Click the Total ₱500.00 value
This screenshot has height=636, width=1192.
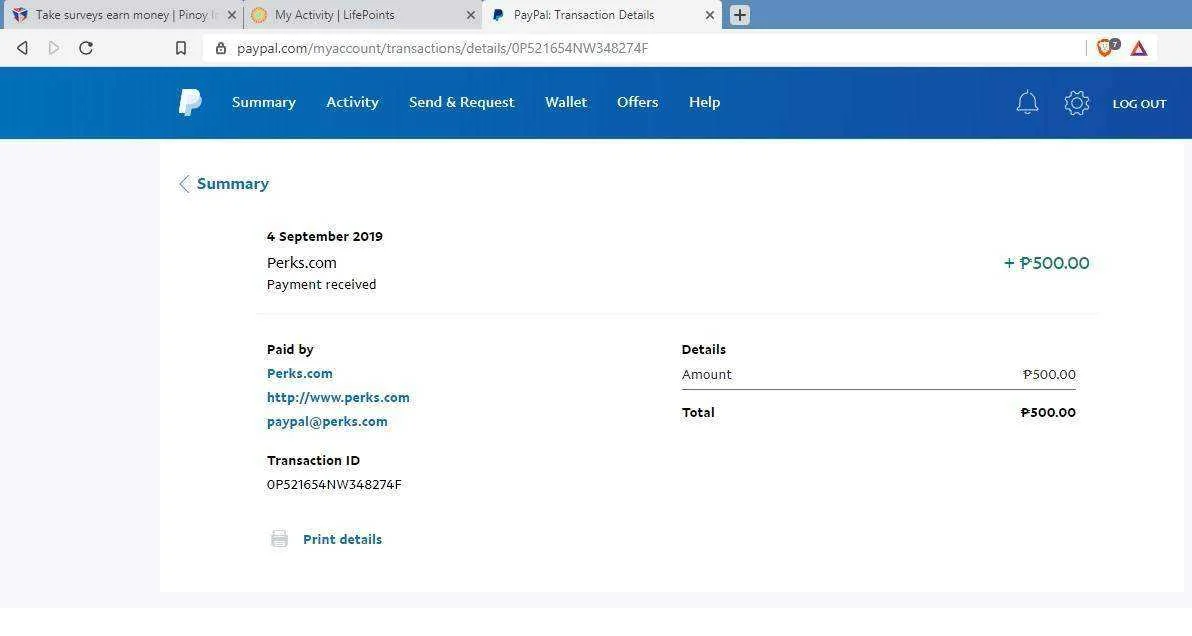pos(1048,413)
